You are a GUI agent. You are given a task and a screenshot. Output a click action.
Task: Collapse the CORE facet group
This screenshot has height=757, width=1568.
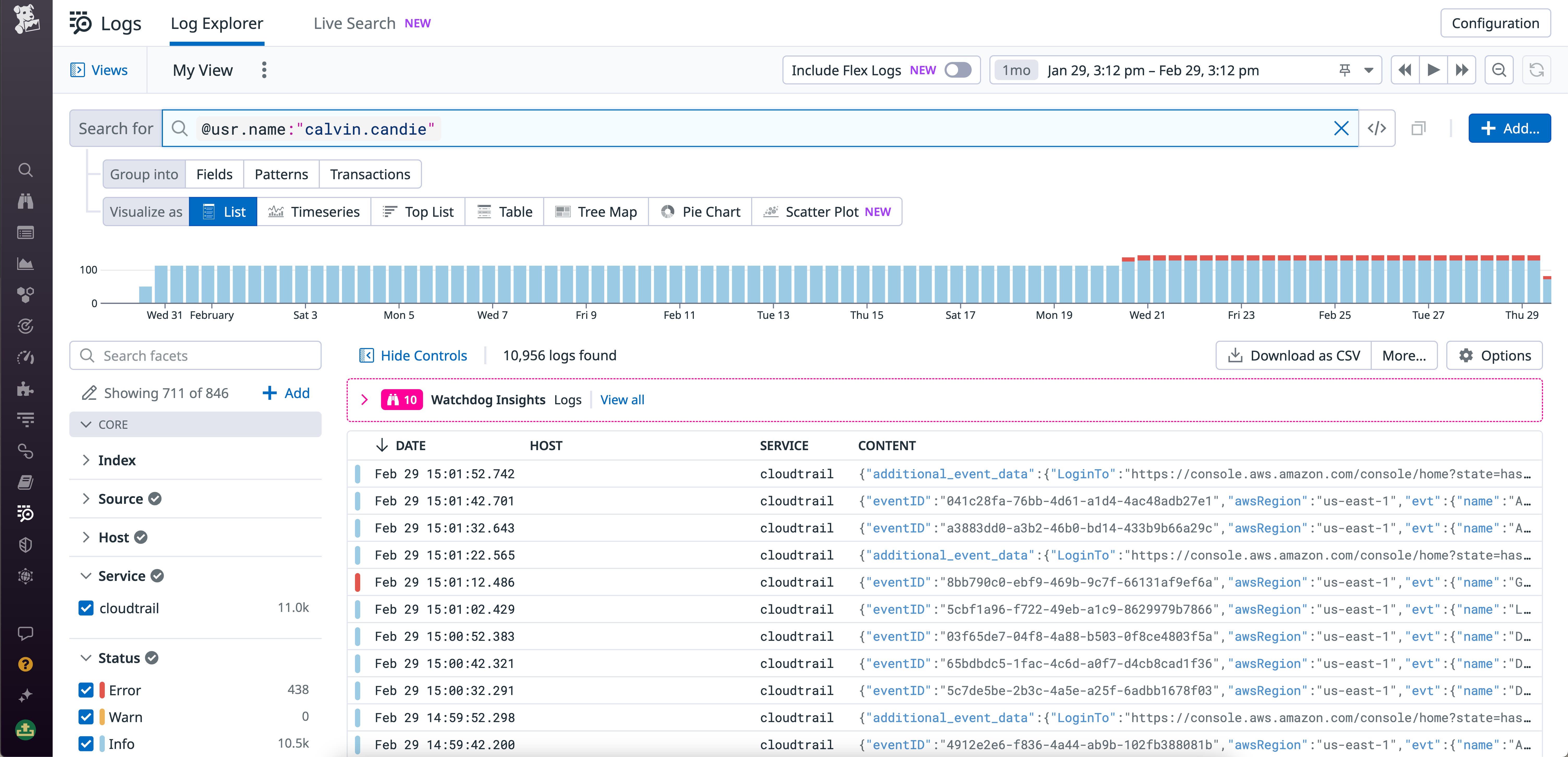tap(86, 424)
